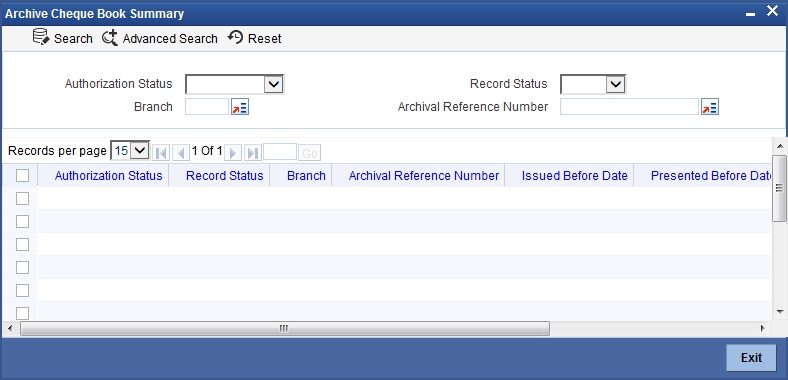This screenshot has width=788, height=380.
Task: Go to previous page of records
Action: point(180,153)
